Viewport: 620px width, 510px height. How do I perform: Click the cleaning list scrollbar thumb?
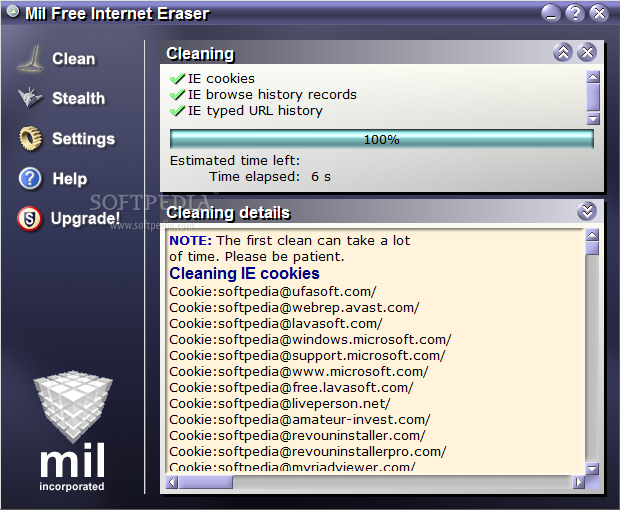593,97
